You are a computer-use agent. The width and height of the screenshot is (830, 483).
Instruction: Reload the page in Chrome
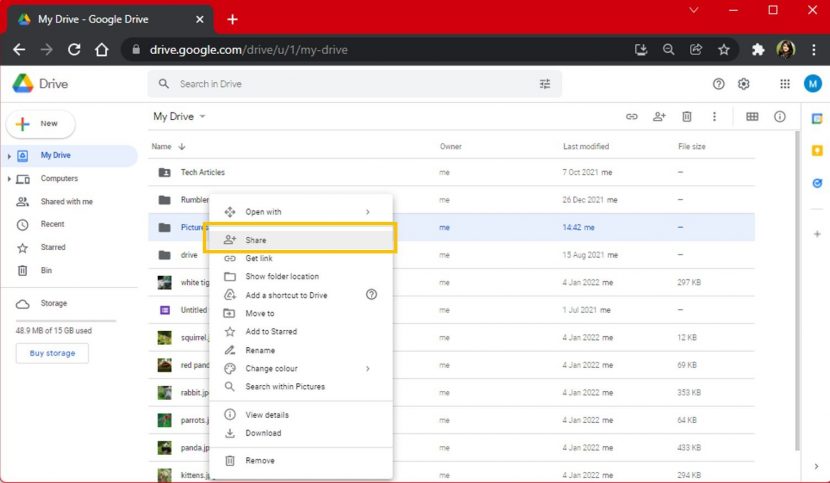tap(74, 50)
